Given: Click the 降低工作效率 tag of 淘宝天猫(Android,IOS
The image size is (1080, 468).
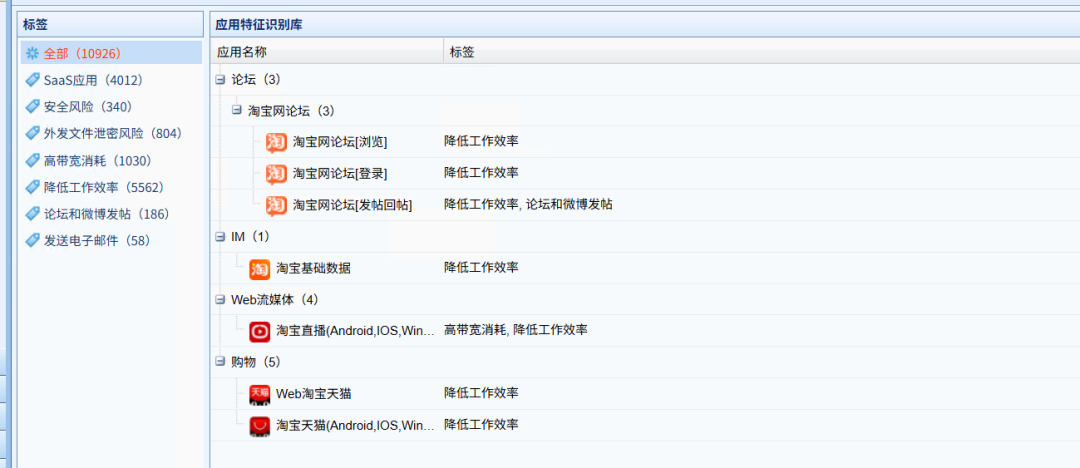Looking at the screenshot, I should [481, 424].
